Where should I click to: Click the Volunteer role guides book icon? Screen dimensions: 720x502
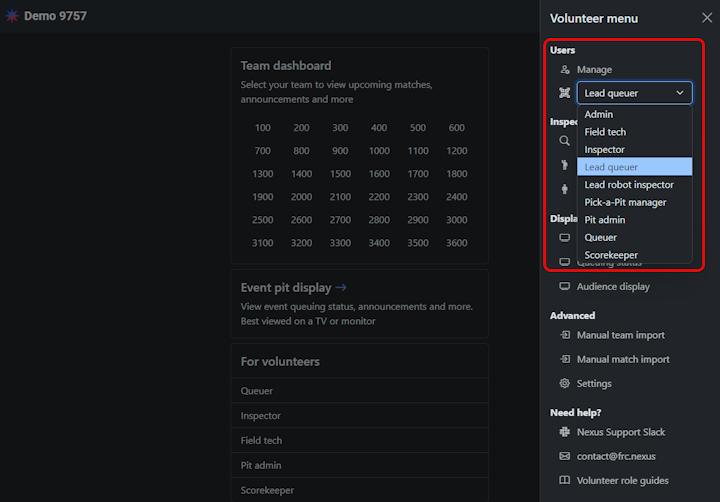[x=565, y=481]
